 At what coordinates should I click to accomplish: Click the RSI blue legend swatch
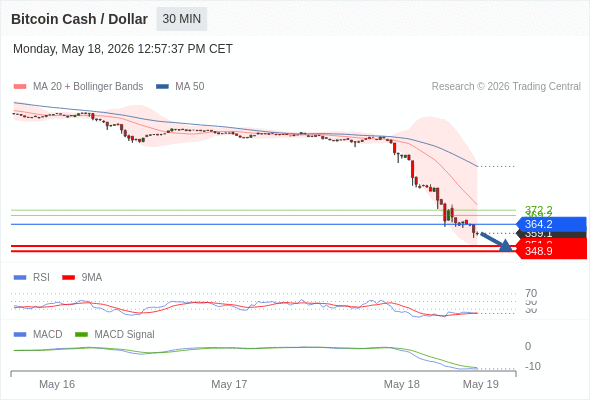[x=20, y=278]
